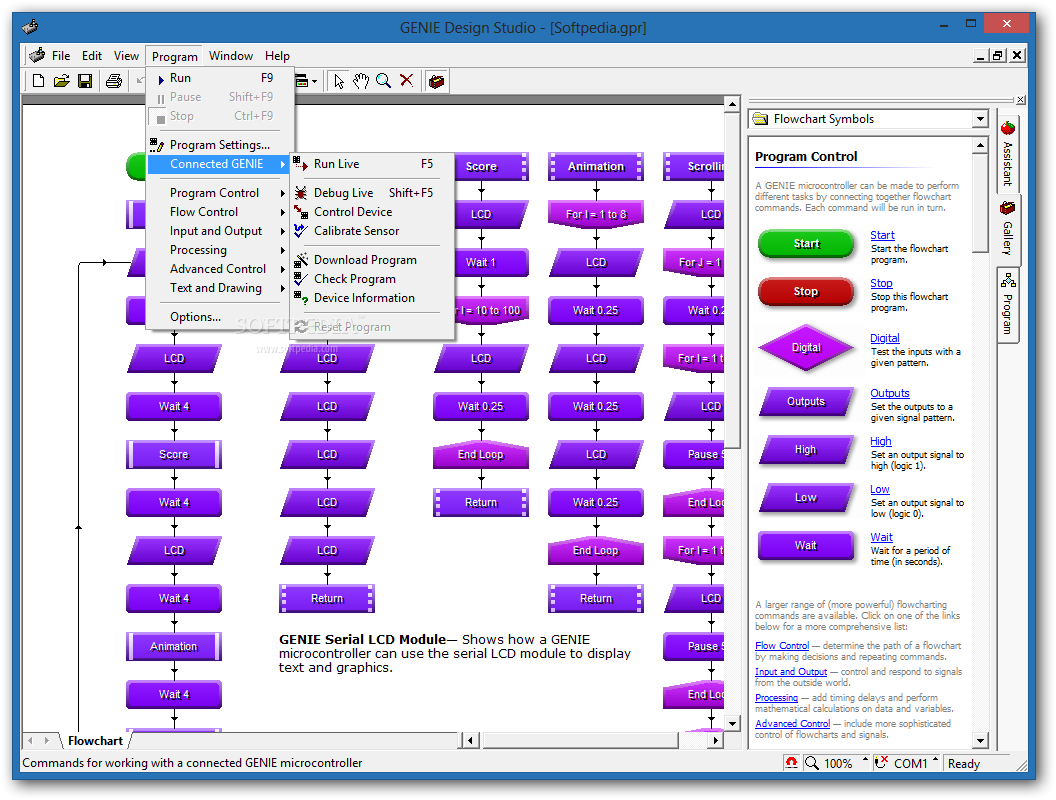
Task: Click the Print toolbar icon
Action: (x=114, y=81)
